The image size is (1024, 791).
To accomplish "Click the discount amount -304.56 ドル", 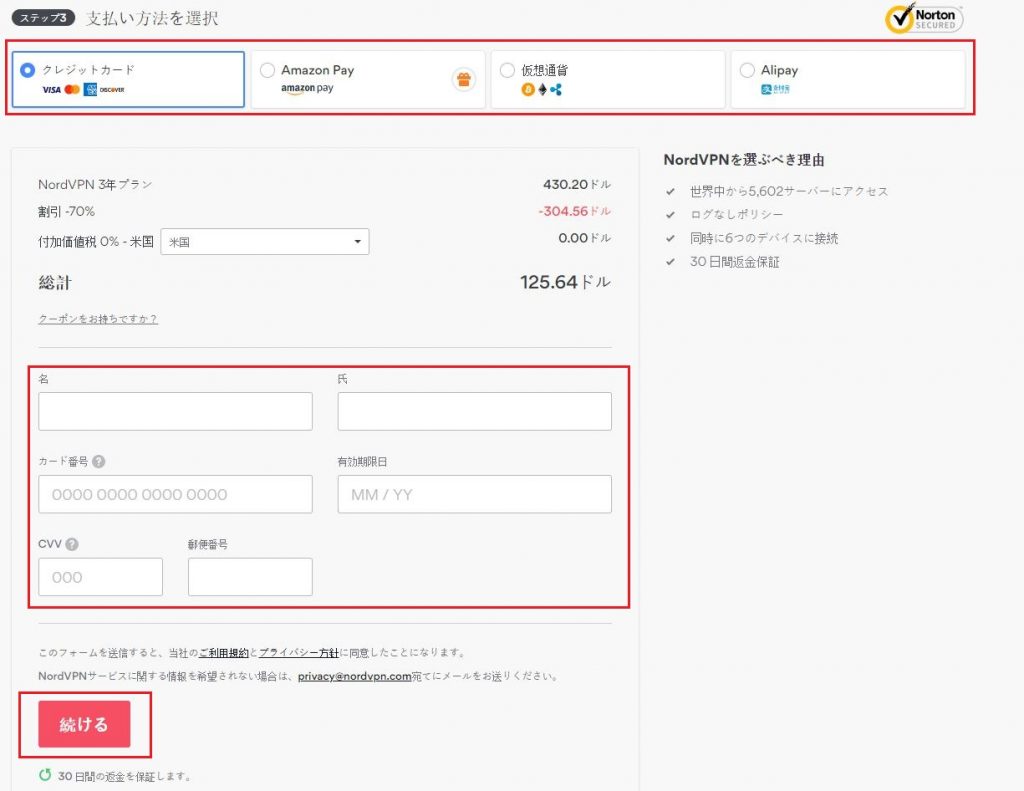I will 574,211.
